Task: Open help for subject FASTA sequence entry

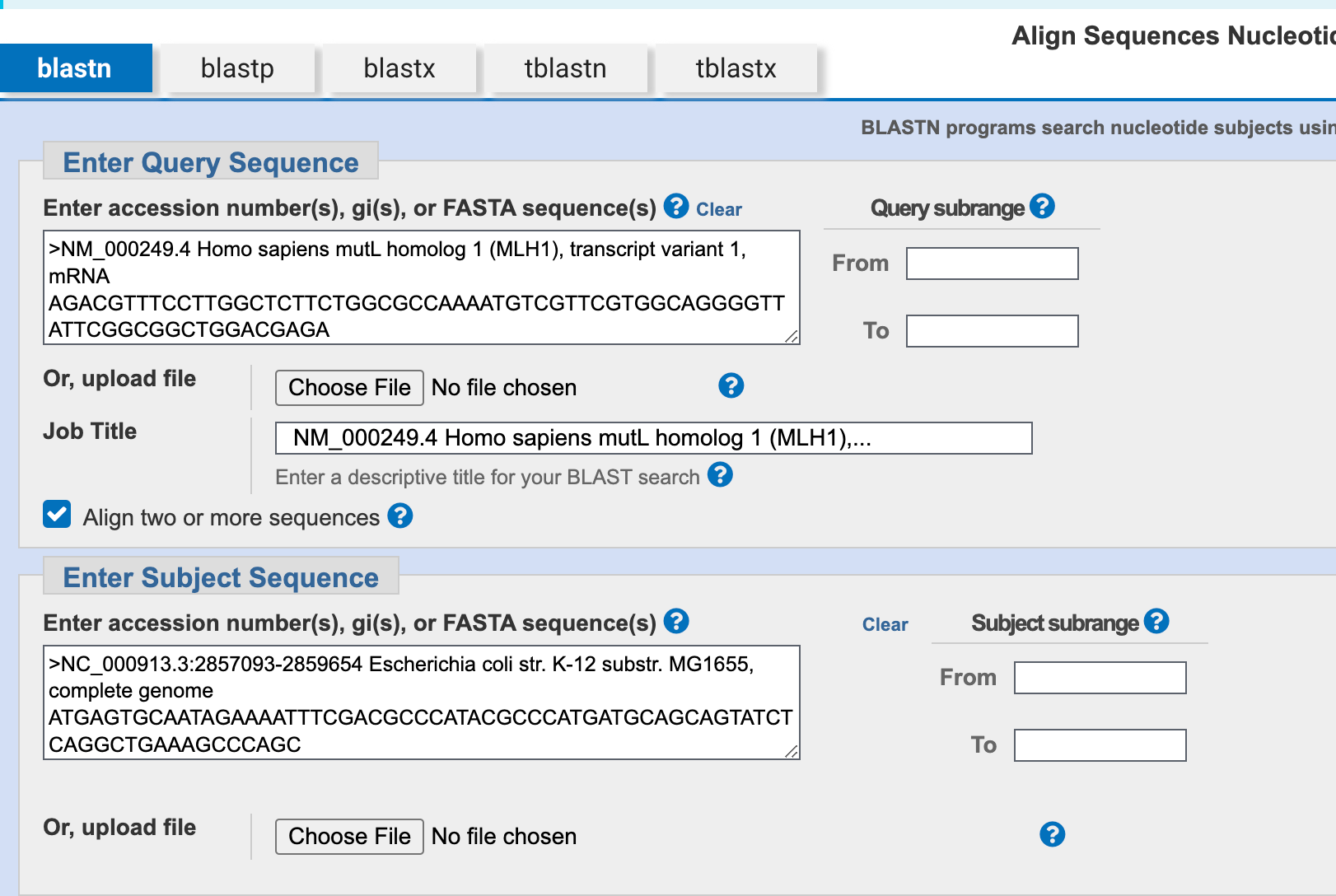Action: [x=676, y=621]
